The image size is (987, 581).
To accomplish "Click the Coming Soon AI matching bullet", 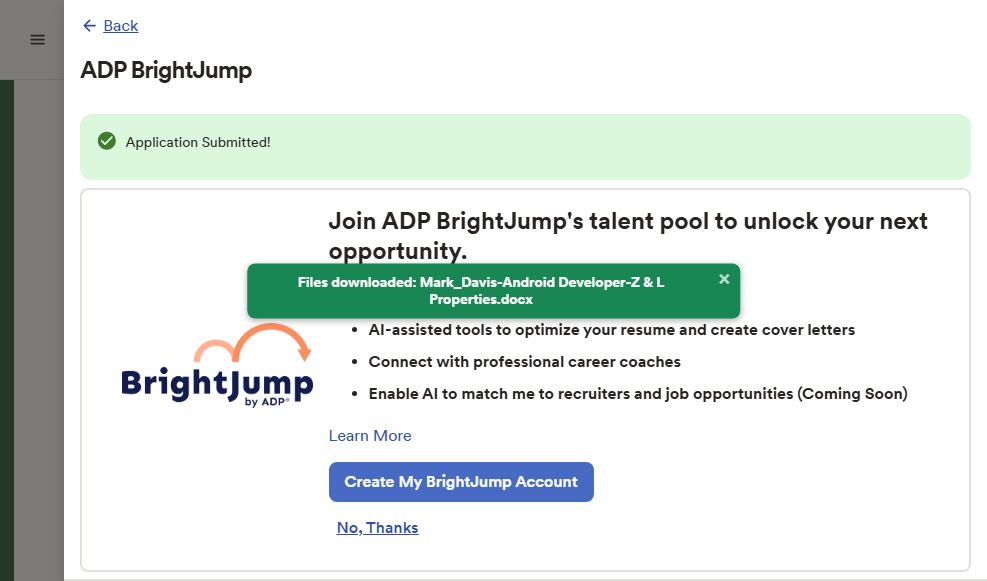I will [x=637, y=394].
